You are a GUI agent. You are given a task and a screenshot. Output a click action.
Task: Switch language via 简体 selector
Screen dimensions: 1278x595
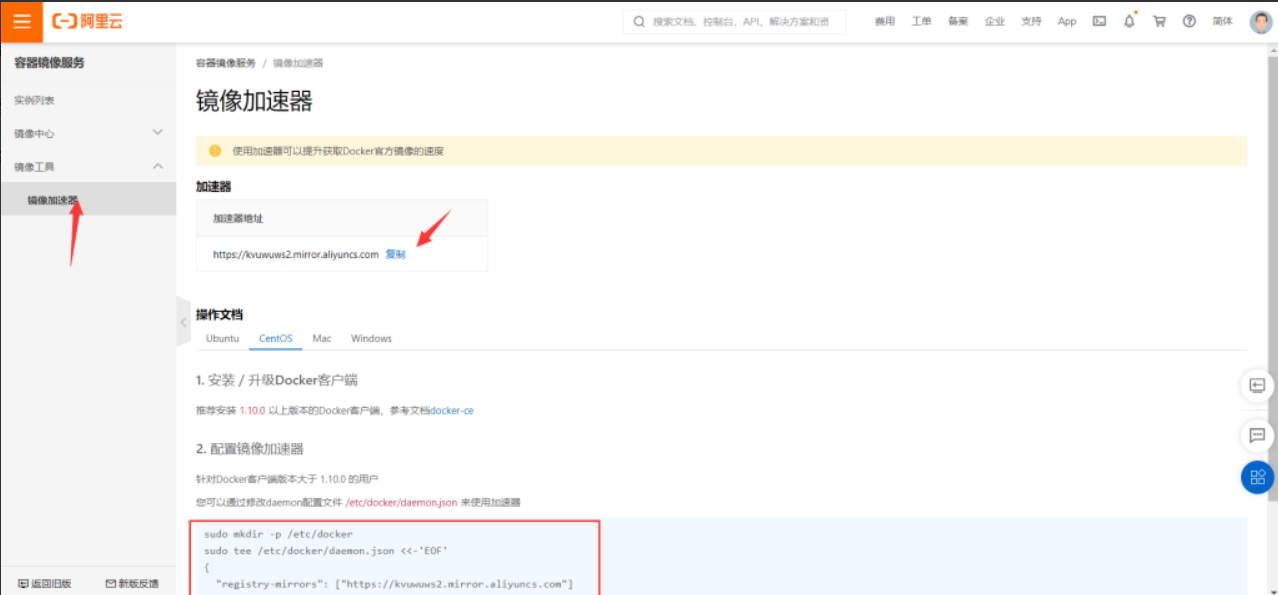(1222, 21)
